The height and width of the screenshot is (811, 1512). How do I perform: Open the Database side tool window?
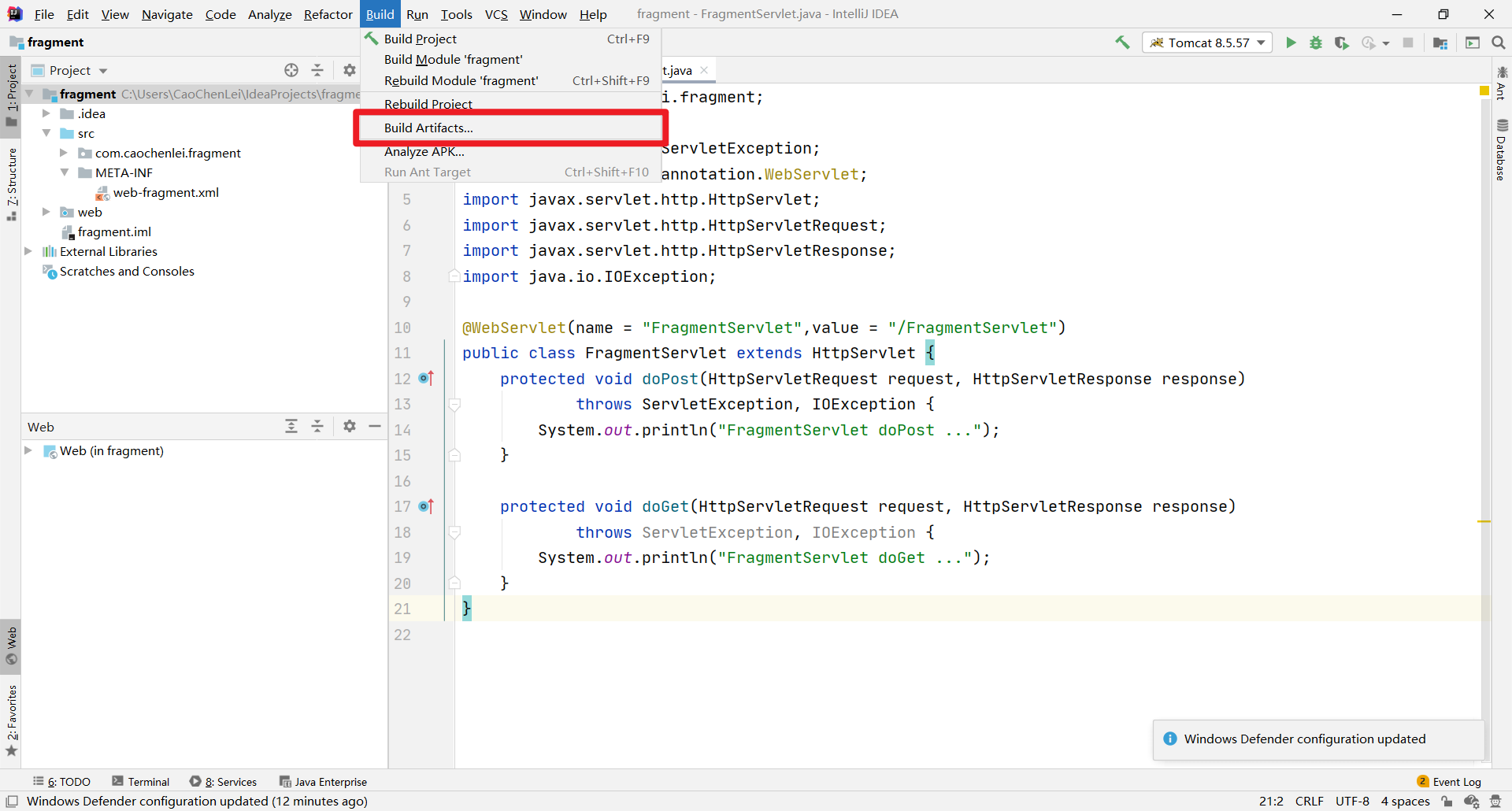tap(1501, 150)
